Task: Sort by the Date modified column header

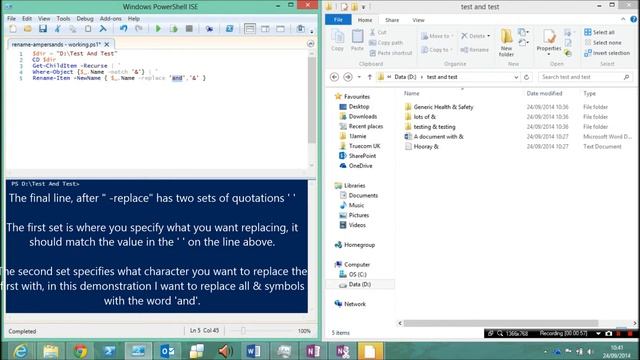Action: [x=544, y=93]
